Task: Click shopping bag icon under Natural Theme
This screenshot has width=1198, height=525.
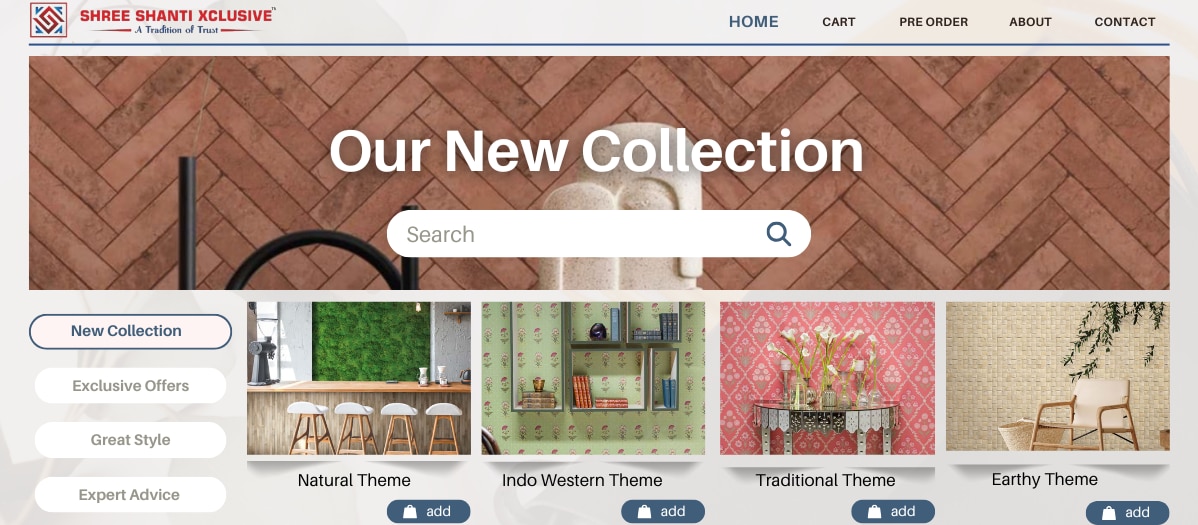Action: pos(410,511)
